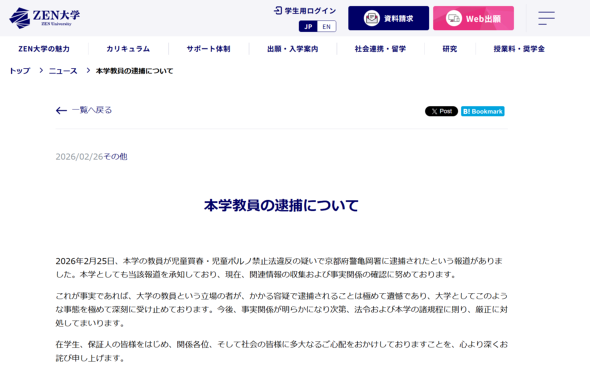Click the 資料請求 button
The height and width of the screenshot is (375, 590).
pyautogui.click(x=388, y=18)
